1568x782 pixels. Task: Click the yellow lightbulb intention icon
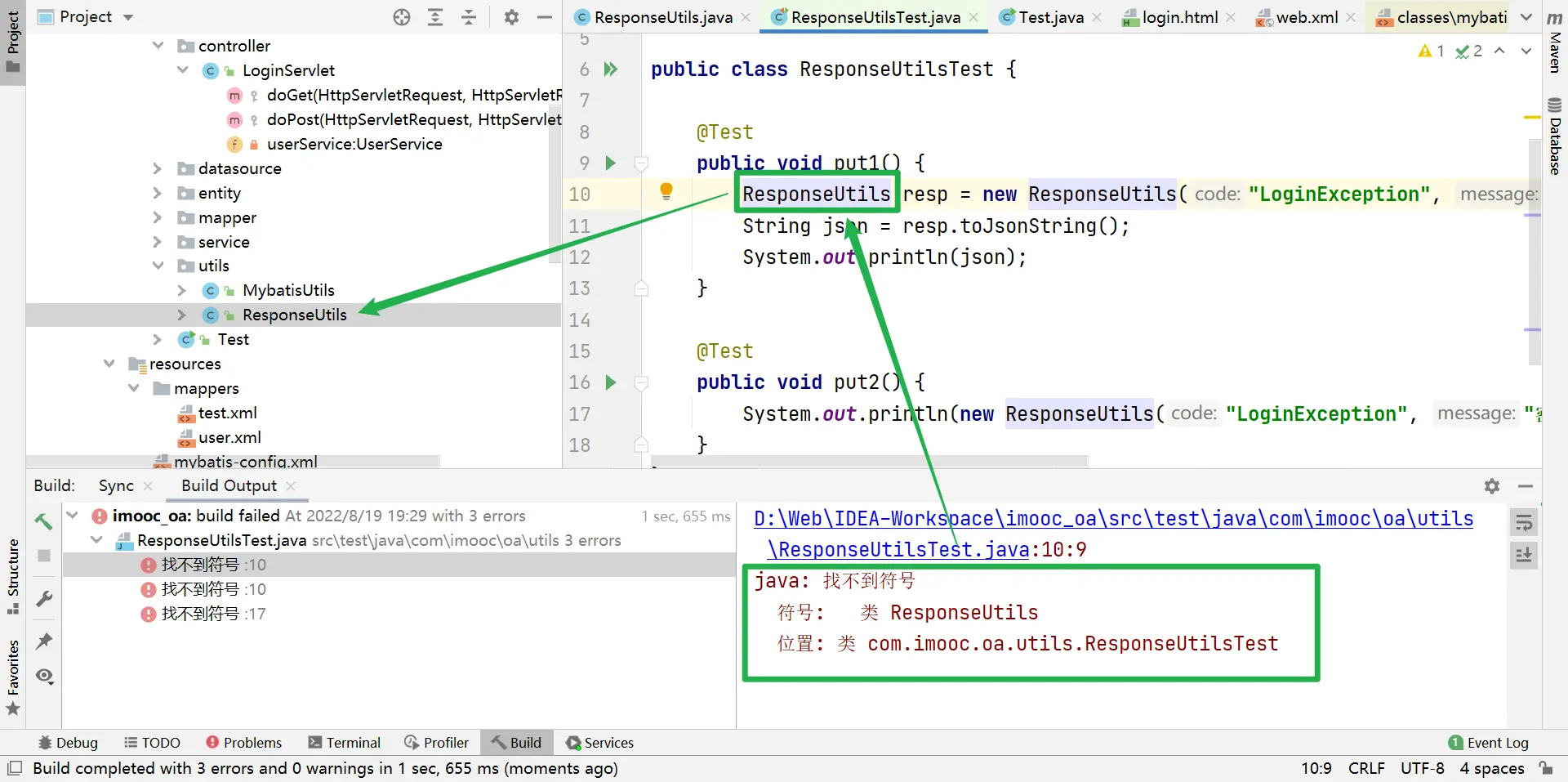(x=666, y=192)
